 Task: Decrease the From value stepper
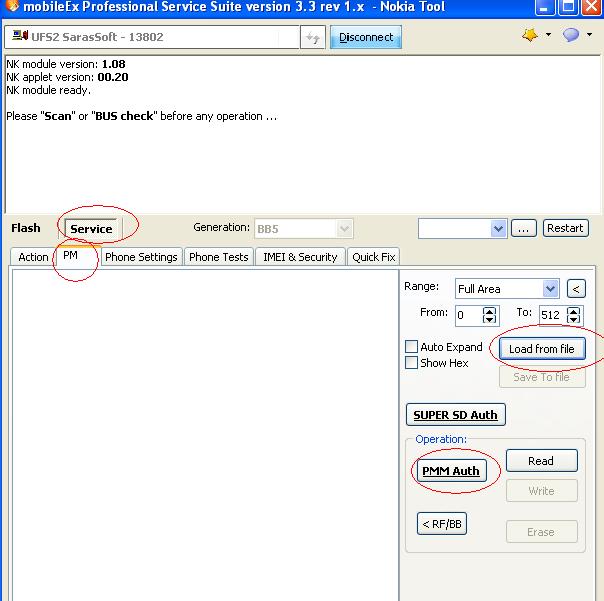(x=489, y=319)
